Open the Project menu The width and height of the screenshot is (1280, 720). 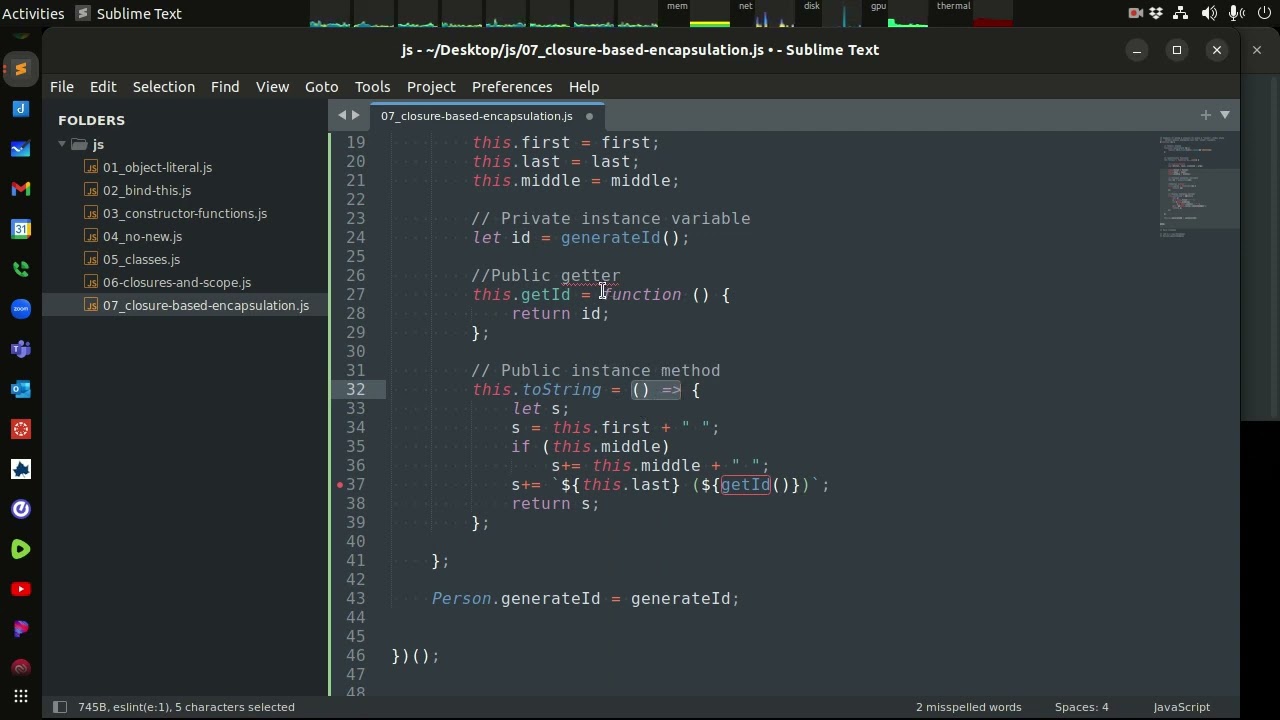click(x=431, y=87)
